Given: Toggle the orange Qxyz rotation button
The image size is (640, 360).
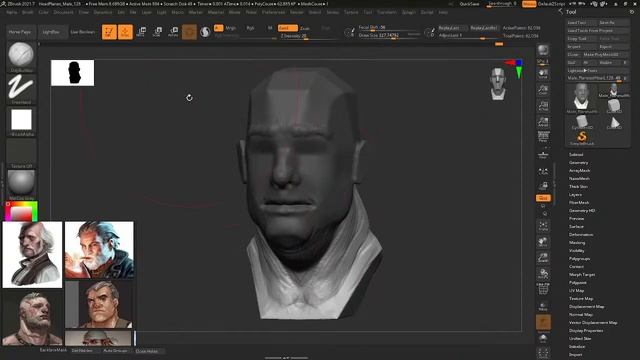Looking at the screenshot, I should 543,198.
